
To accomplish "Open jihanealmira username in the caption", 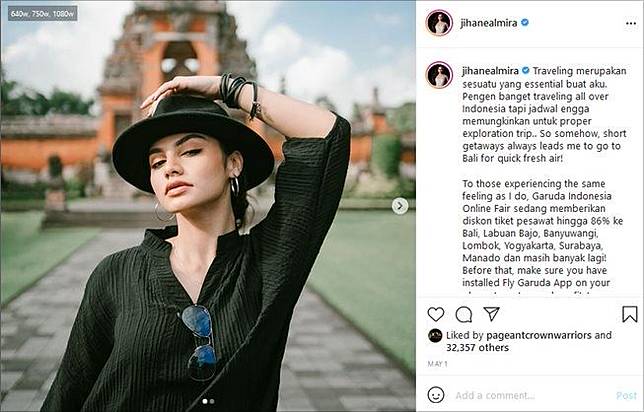I will point(490,71).
